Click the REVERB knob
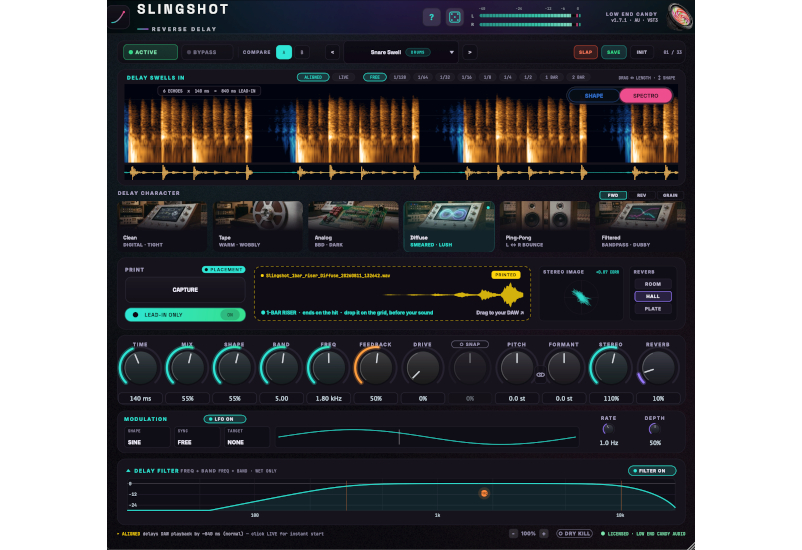Image resolution: width=802 pixels, height=550 pixels. point(658,367)
